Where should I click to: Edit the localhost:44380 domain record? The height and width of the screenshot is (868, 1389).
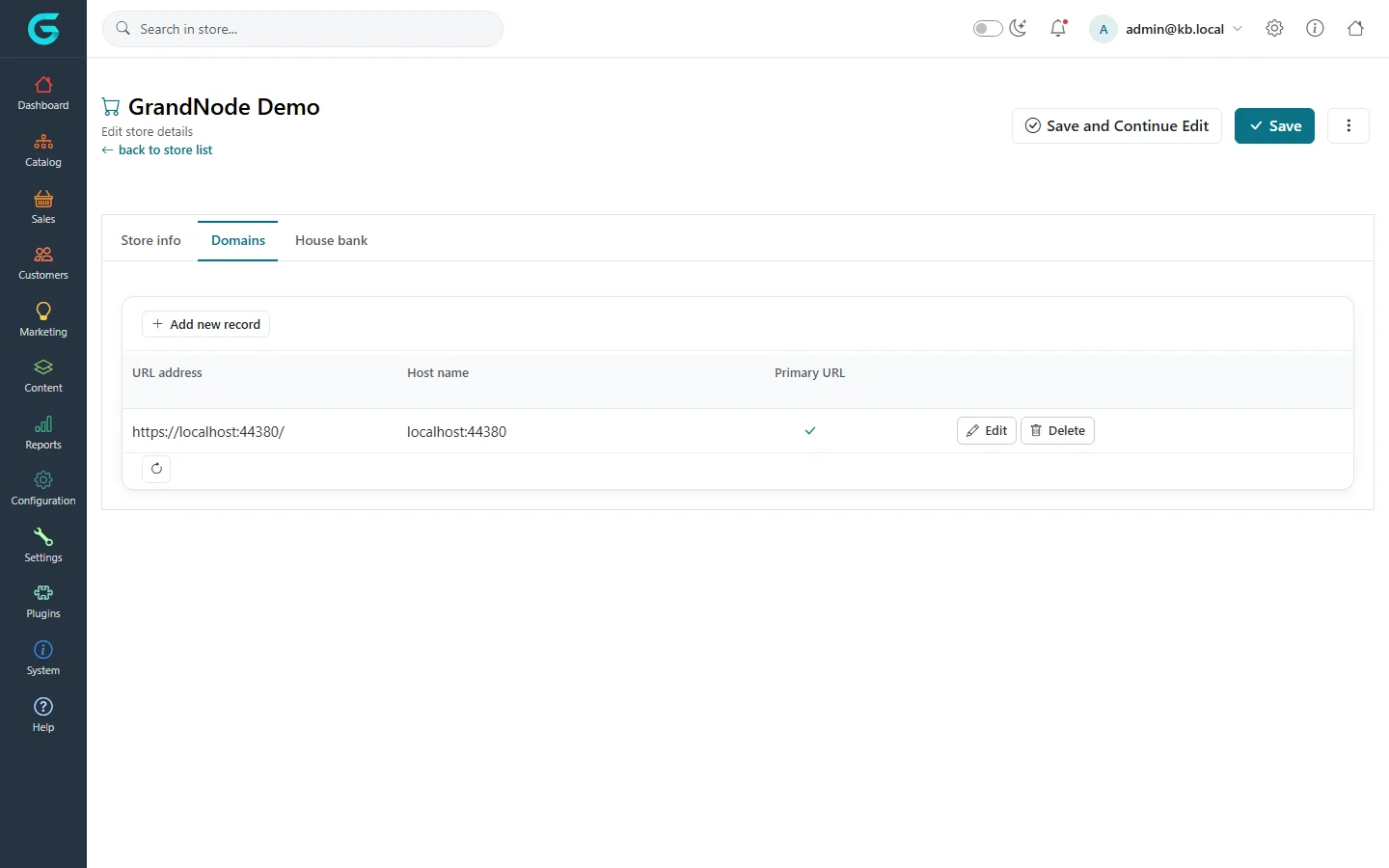(987, 430)
